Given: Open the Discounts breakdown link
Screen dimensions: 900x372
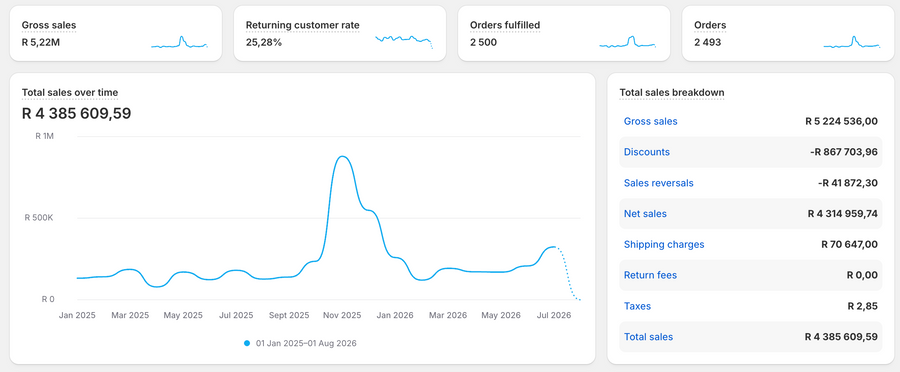Looking at the screenshot, I should point(647,152).
